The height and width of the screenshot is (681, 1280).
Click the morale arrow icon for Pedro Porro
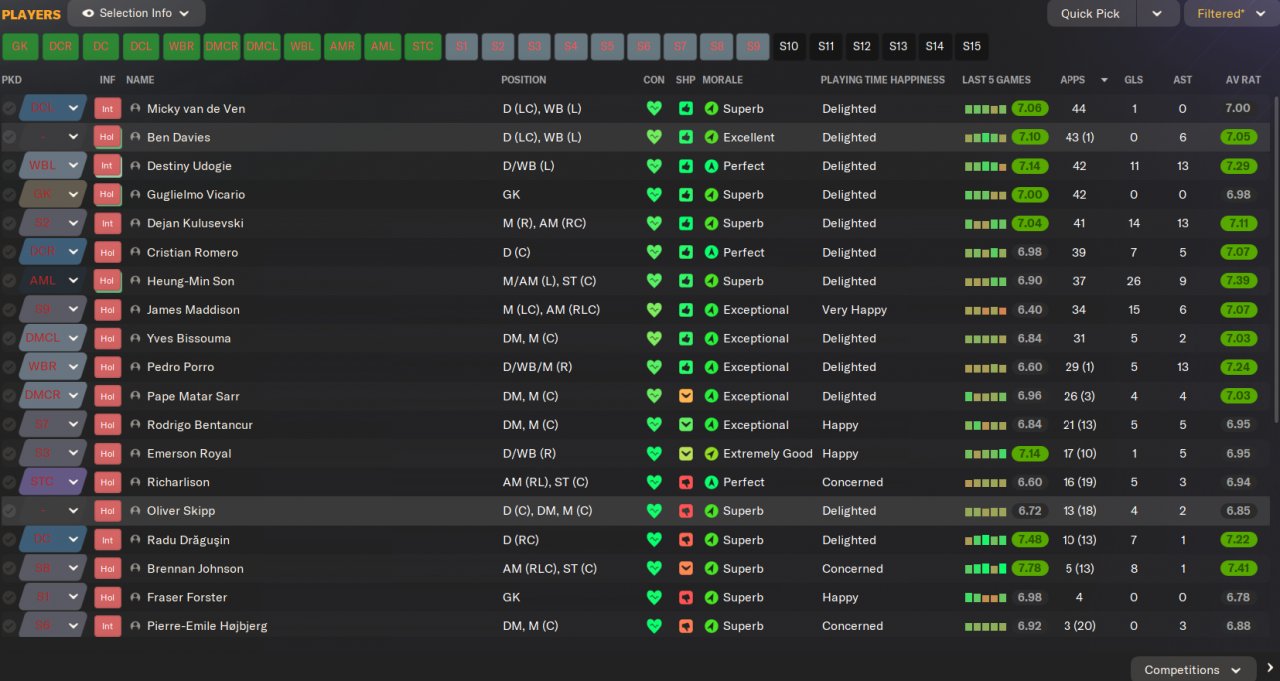click(711, 367)
